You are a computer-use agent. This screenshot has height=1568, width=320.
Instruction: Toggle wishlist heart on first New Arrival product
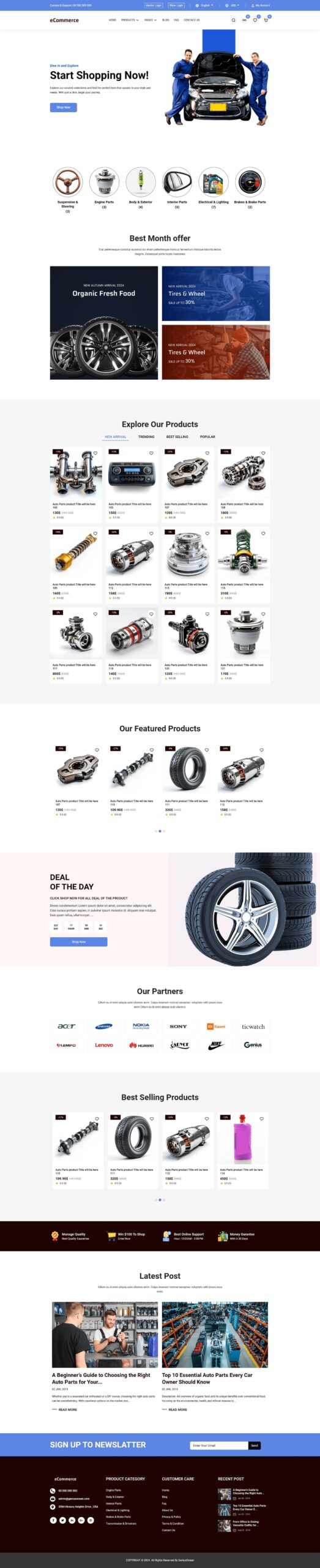(95, 453)
